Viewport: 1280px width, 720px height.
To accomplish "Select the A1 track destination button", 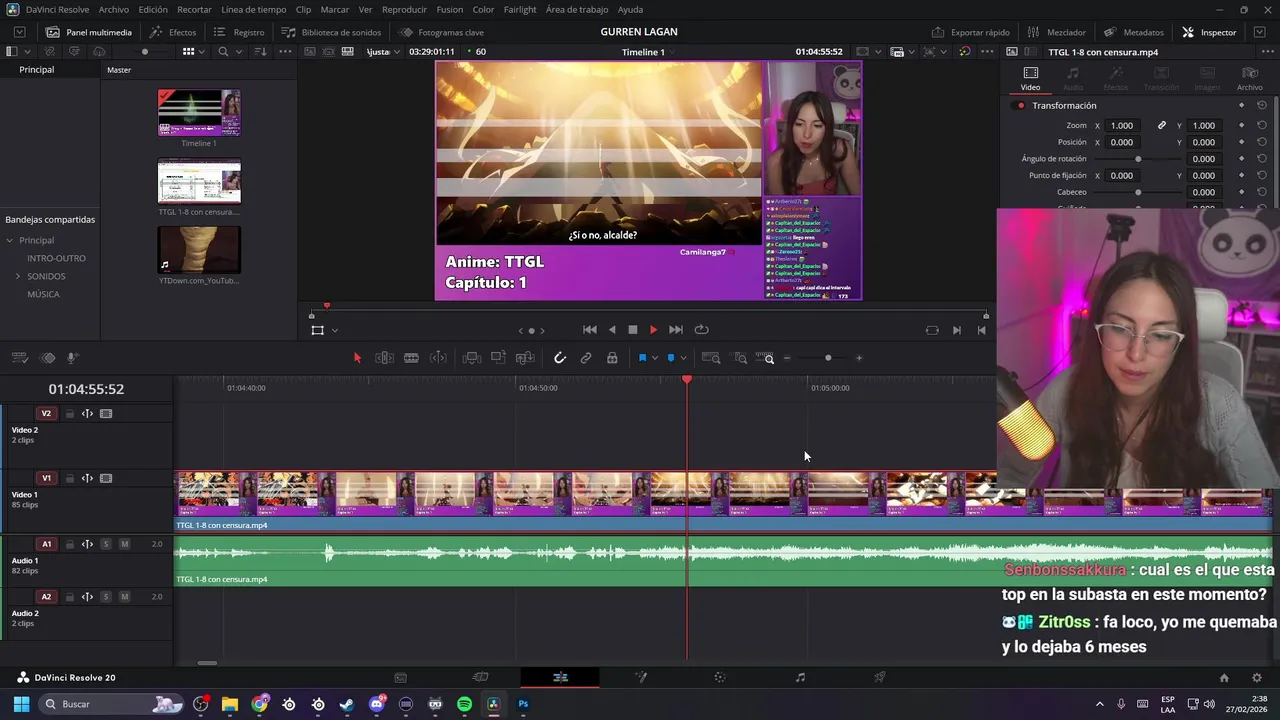I will (46, 544).
